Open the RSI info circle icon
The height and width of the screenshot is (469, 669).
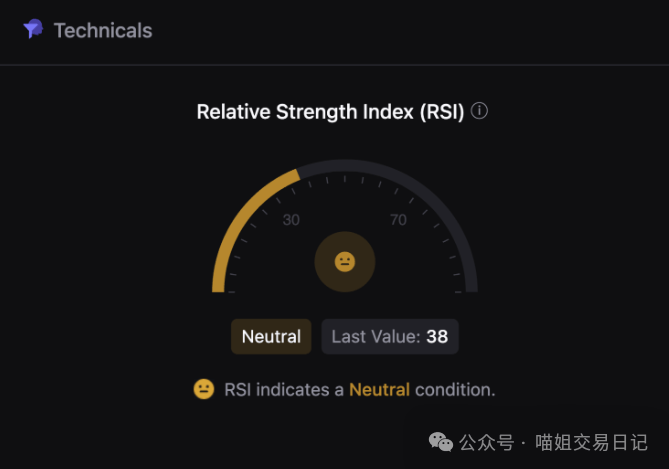(479, 111)
